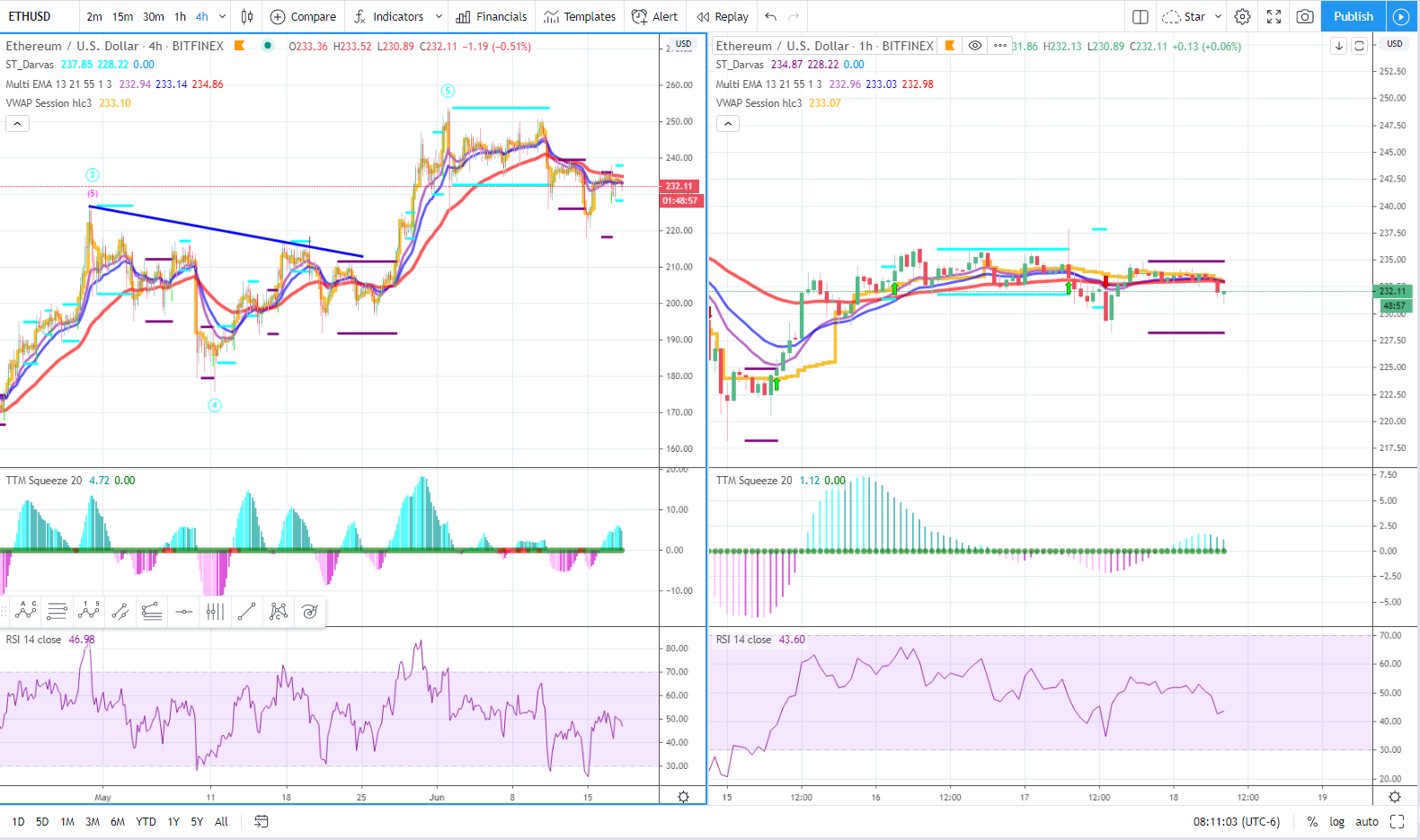Viewport: 1420px width, 840px height.
Task: Undo the last chart action
Action: (x=771, y=16)
